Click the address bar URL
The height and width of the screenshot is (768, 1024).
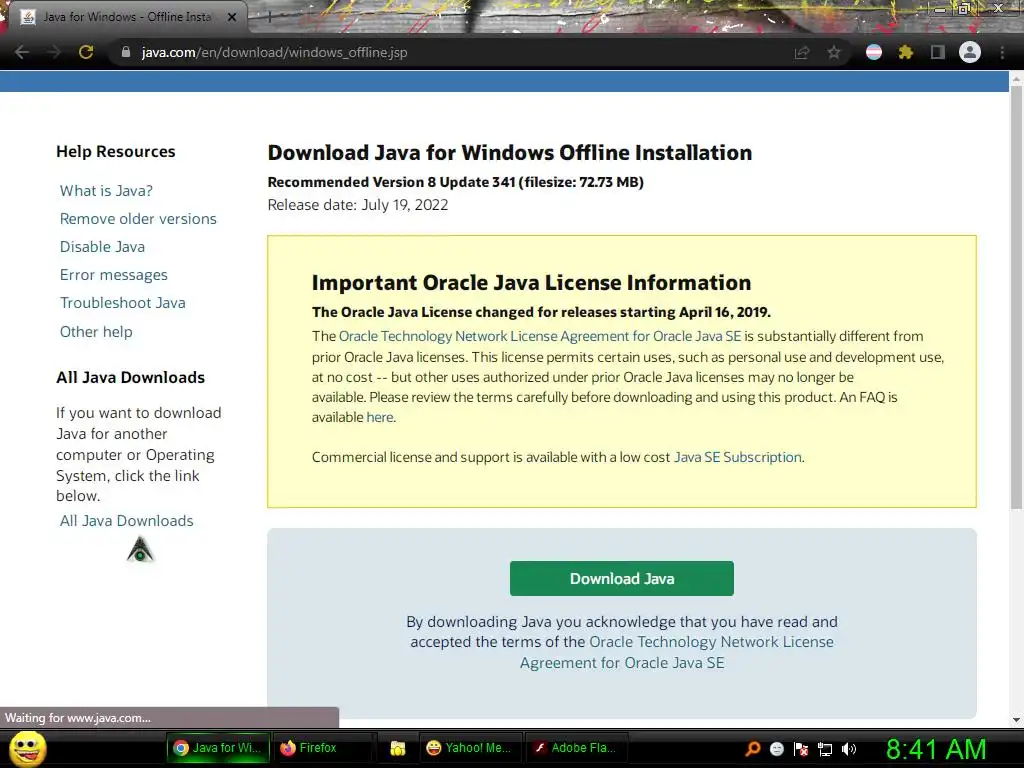click(x=274, y=52)
